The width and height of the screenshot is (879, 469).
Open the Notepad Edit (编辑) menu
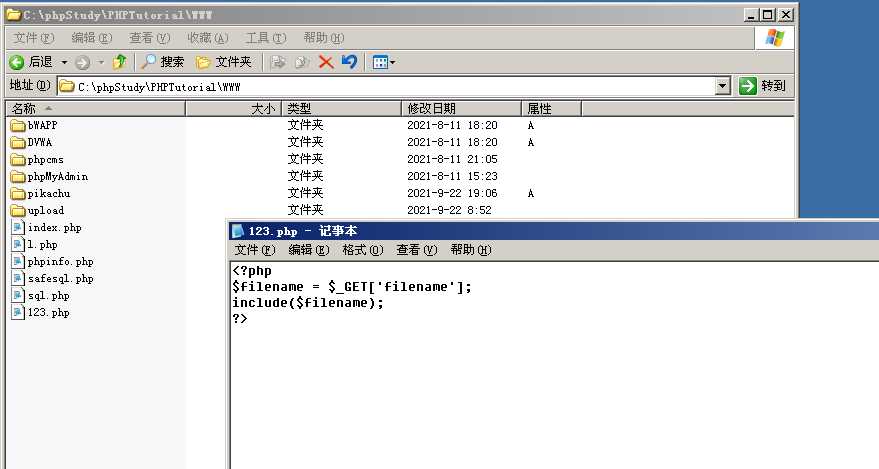pos(308,250)
